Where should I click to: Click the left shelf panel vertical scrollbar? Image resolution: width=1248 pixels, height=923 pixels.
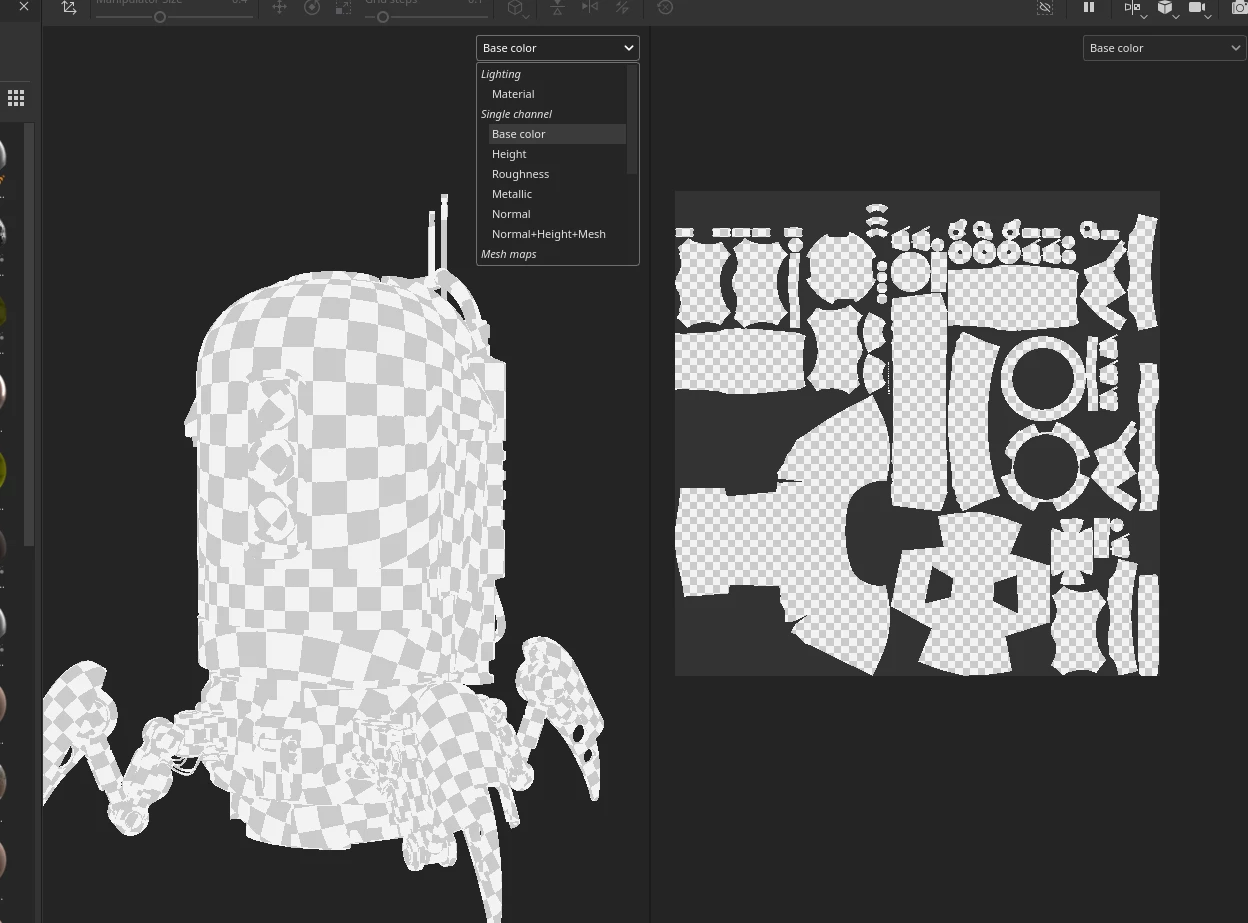click(x=29, y=335)
